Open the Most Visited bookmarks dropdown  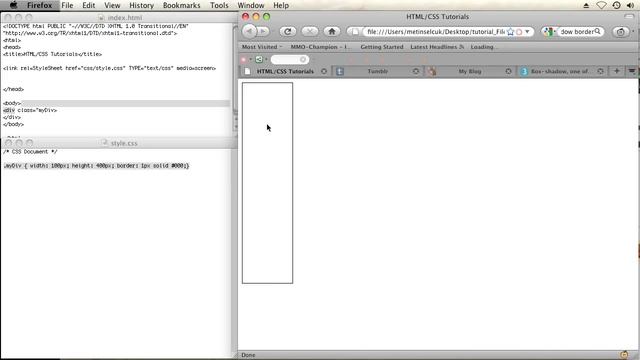click(x=262, y=47)
